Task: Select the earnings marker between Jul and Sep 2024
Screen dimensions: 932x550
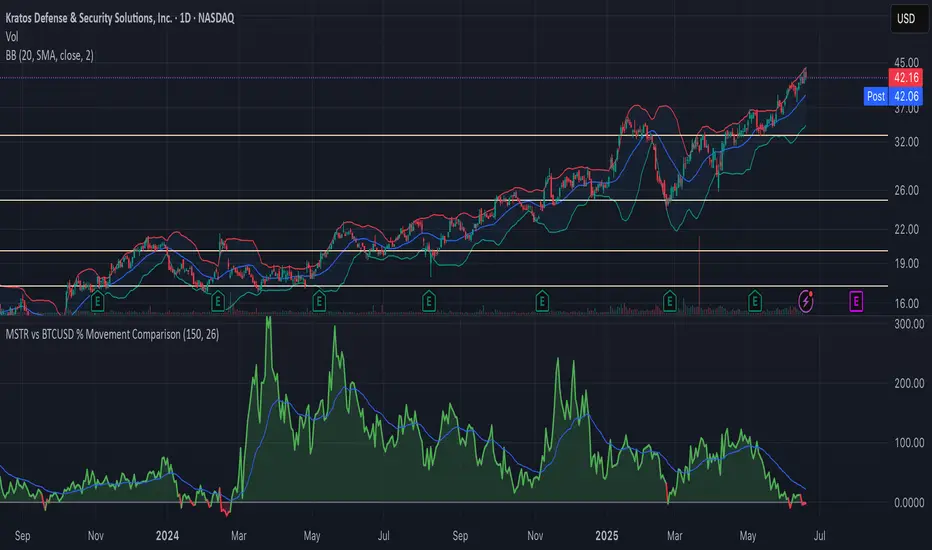Action: pos(429,299)
